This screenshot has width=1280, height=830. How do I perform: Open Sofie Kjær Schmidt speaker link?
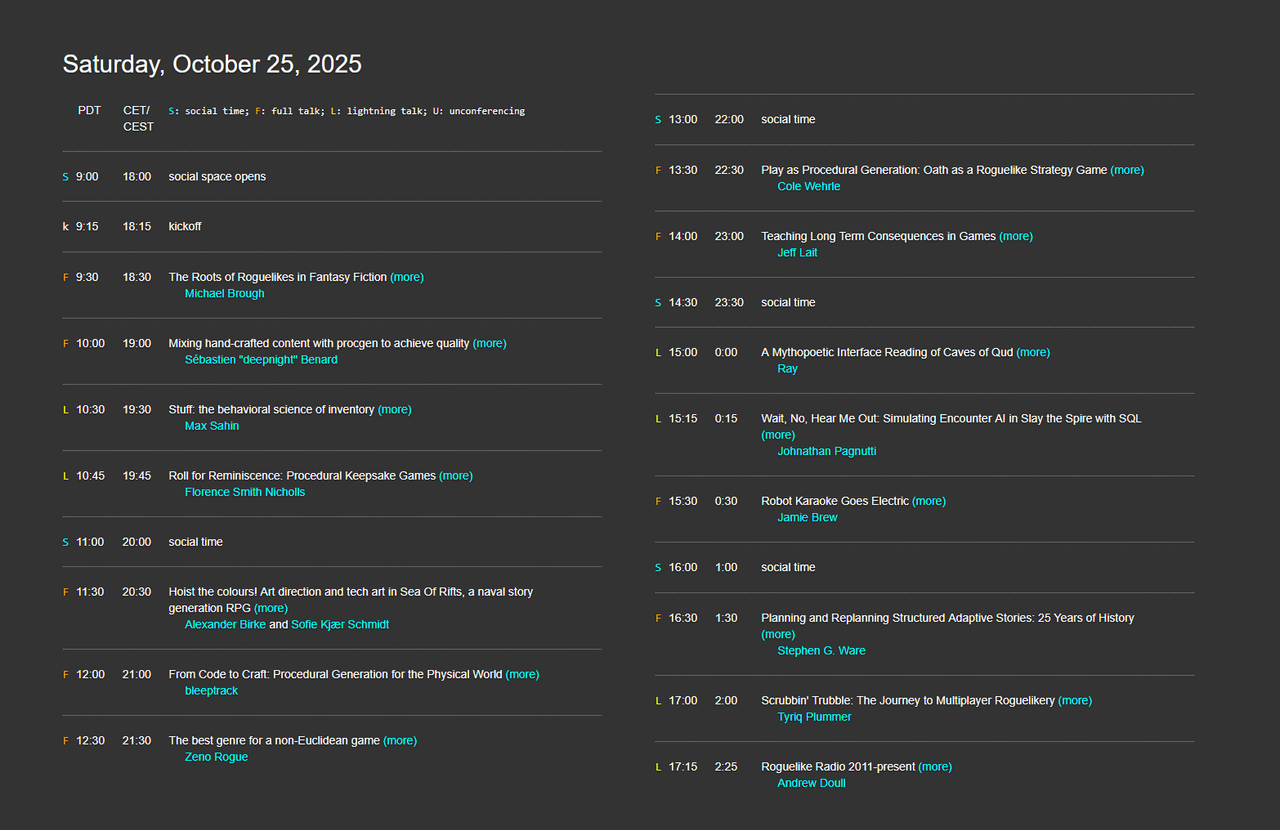(340, 625)
